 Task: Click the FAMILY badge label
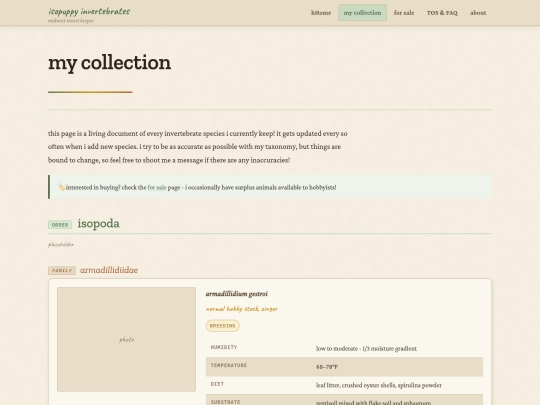coord(62,270)
